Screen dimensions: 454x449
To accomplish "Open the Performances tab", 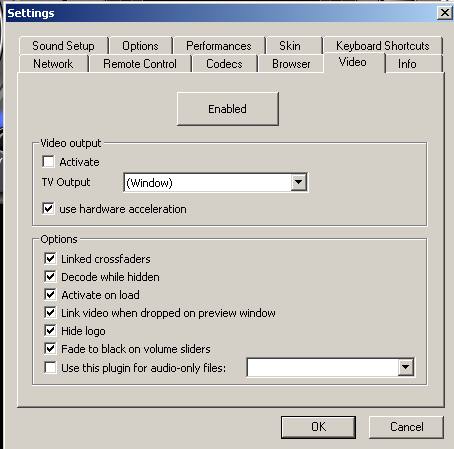I will pos(219,46).
